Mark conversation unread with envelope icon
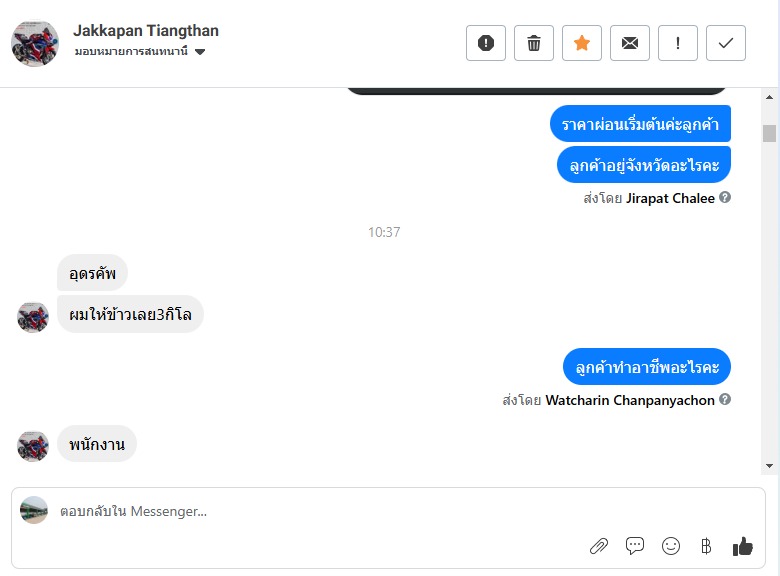 pos(630,43)
